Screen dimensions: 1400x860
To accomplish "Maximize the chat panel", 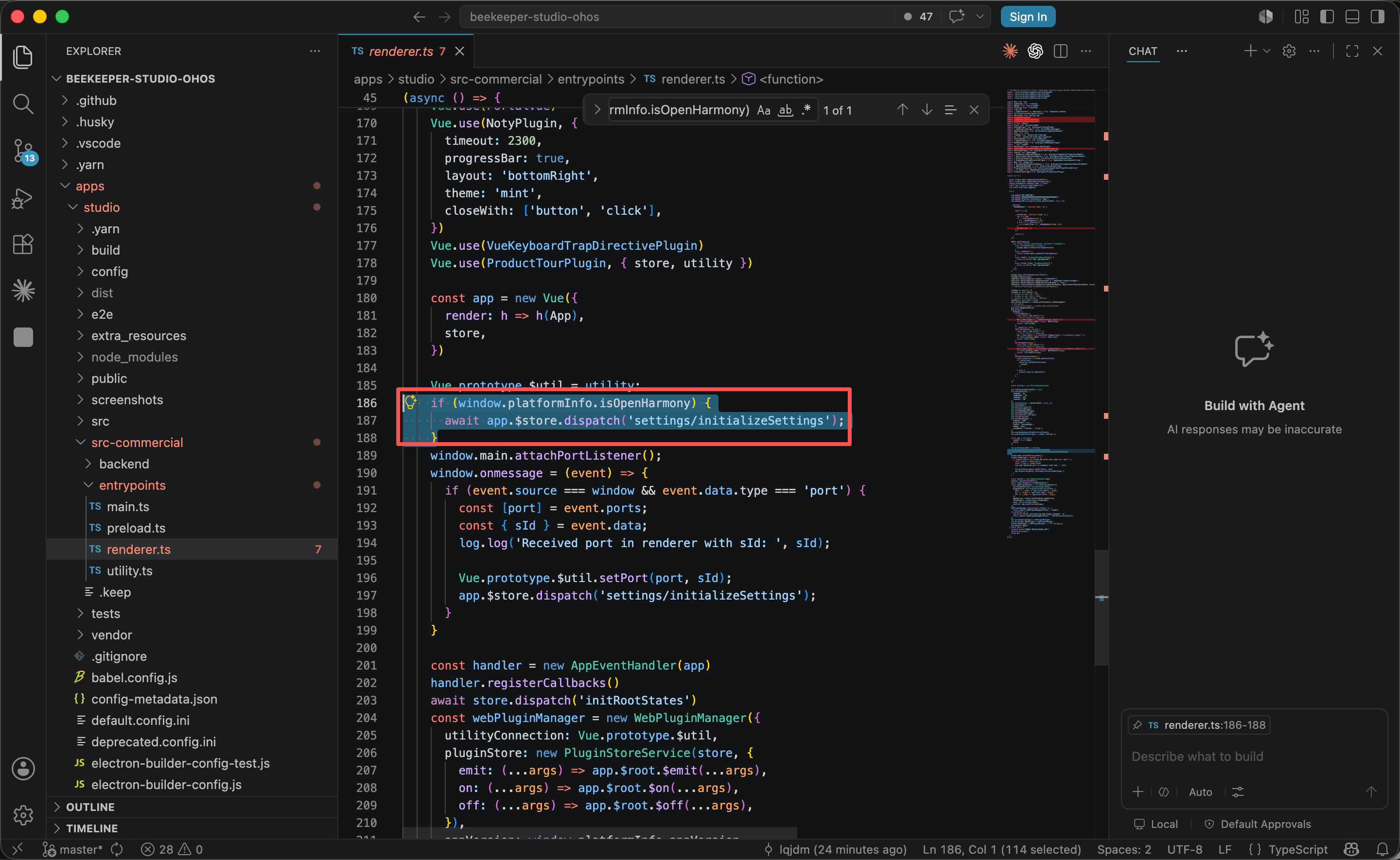I will [x=1352, y=51].
